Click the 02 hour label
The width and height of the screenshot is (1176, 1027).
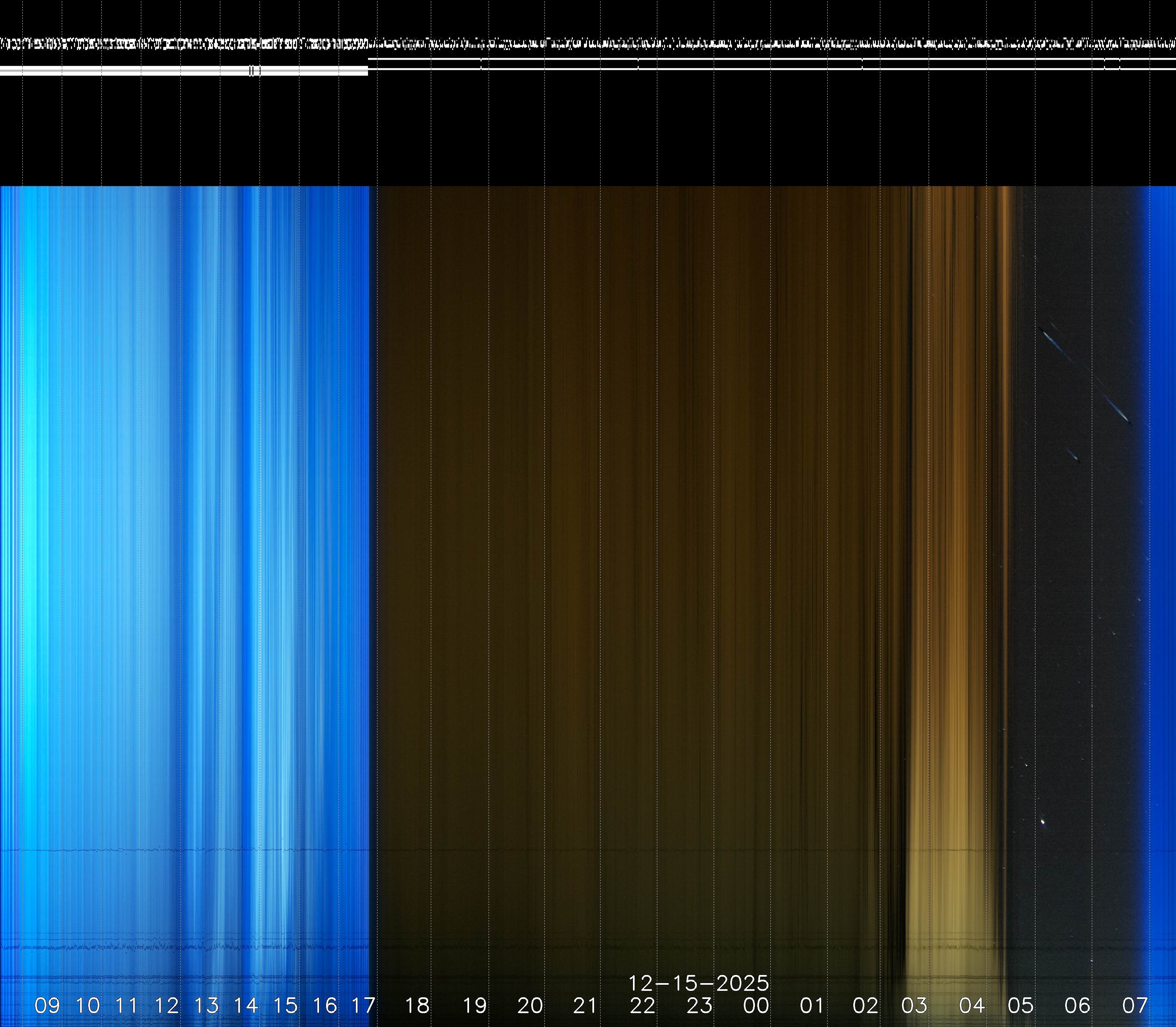[x=865, y=1005]
